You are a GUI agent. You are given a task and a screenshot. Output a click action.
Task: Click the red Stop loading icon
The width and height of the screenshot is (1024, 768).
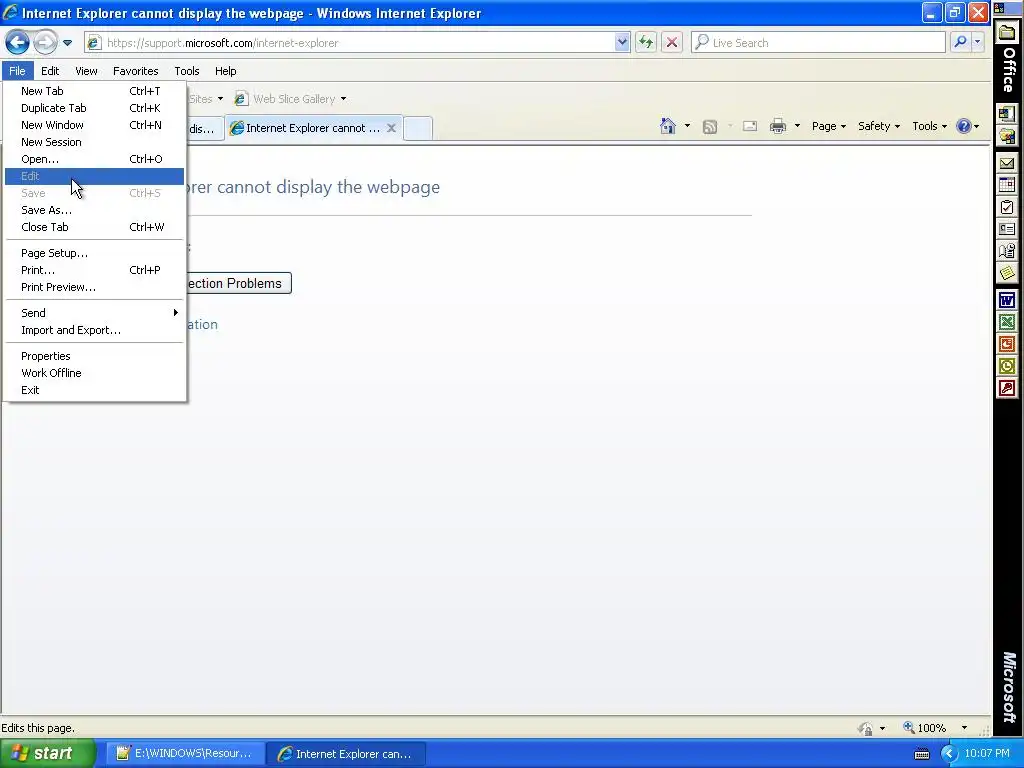tap(671, 43)
